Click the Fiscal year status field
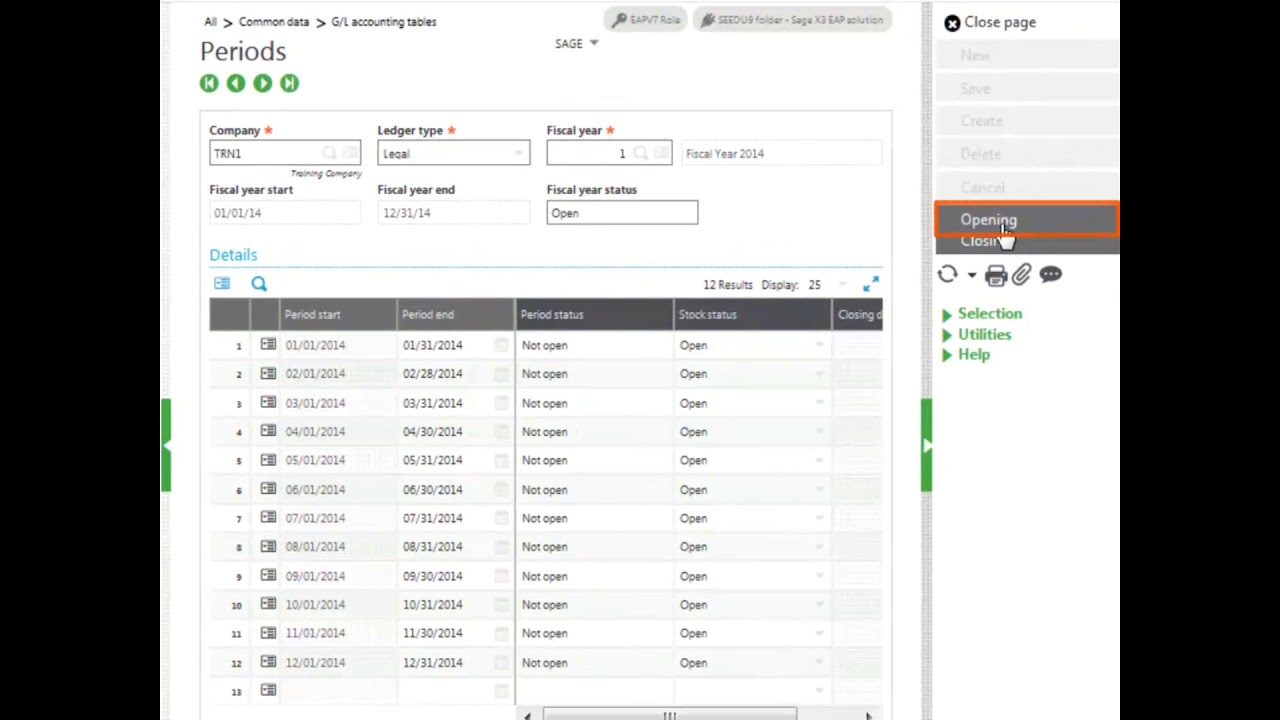 click(x=622, y=213)
